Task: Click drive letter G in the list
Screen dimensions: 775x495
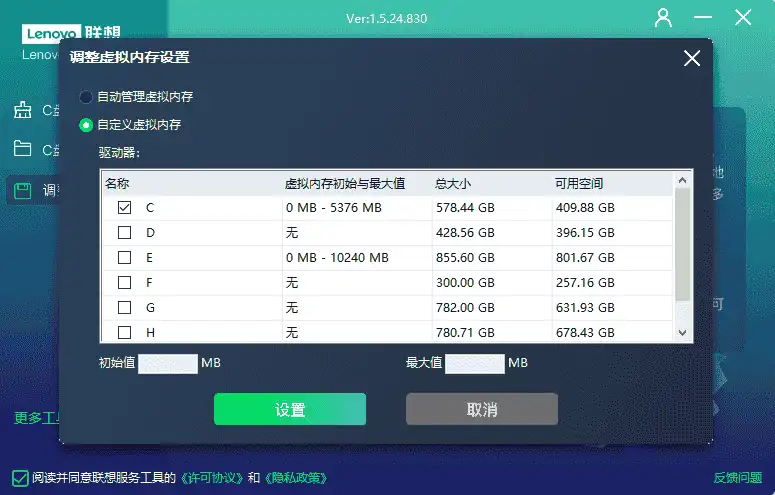Action: pyautogui.click(x=150, y=308)
